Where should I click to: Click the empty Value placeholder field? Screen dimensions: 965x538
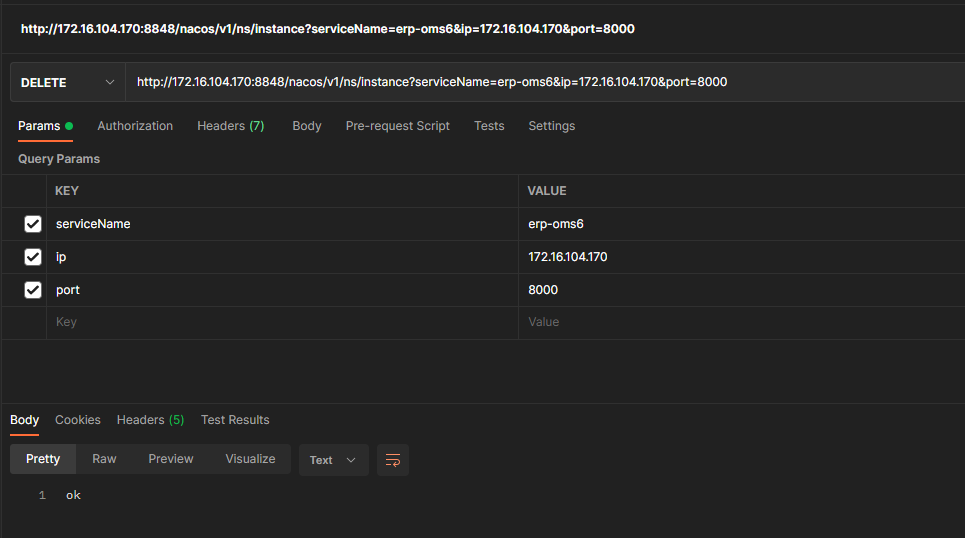742,323
